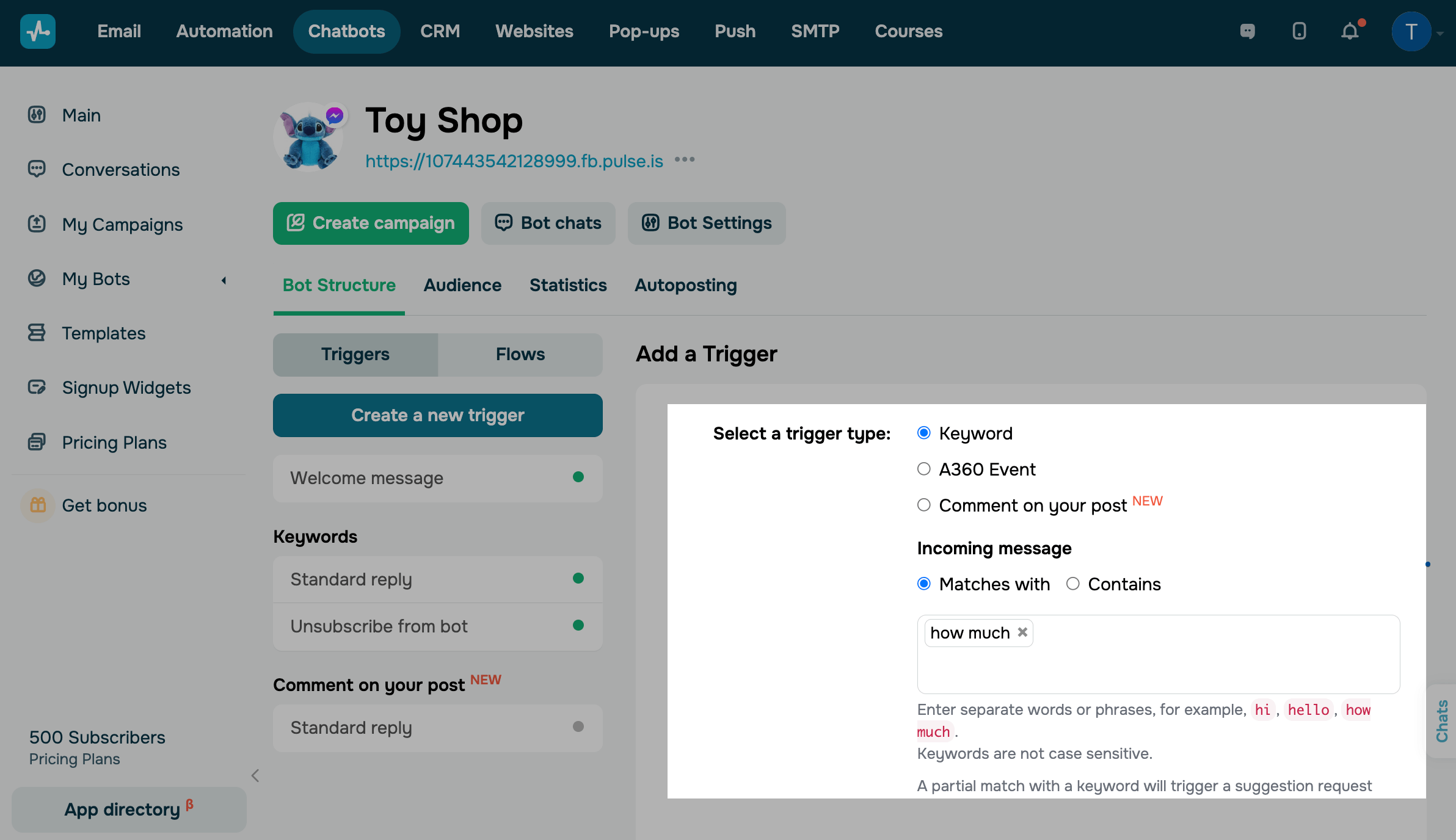Click the Get bonus gift icon

click(x=38, y=505)
